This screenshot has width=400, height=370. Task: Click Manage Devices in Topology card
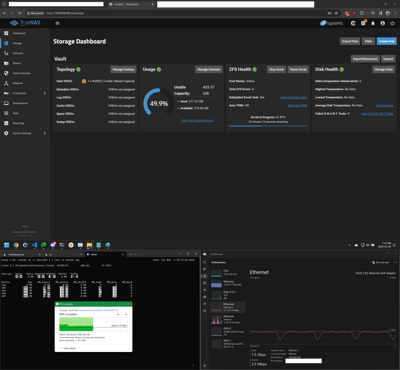(x=123, y=69)
